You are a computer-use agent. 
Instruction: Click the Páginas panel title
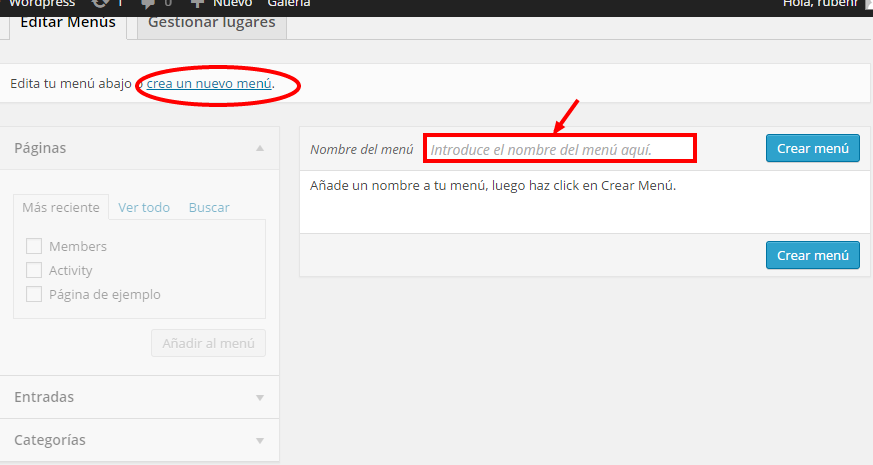coord(40,148)
